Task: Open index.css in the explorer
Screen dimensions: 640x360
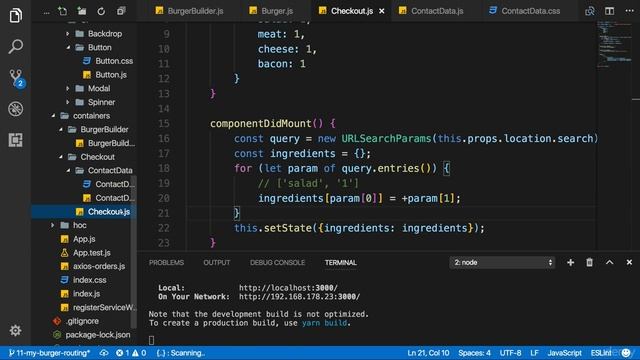Action: pyautogui.click(x=83, y=280)
